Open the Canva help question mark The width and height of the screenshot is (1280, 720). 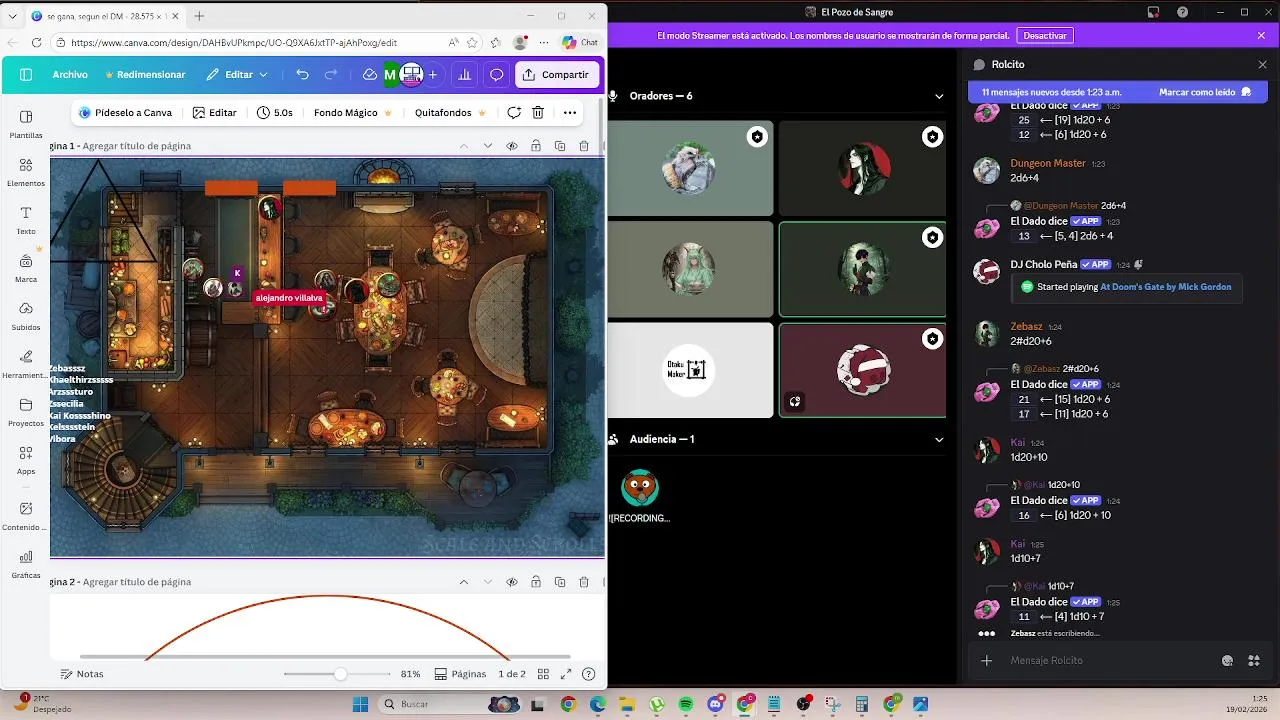589,674
